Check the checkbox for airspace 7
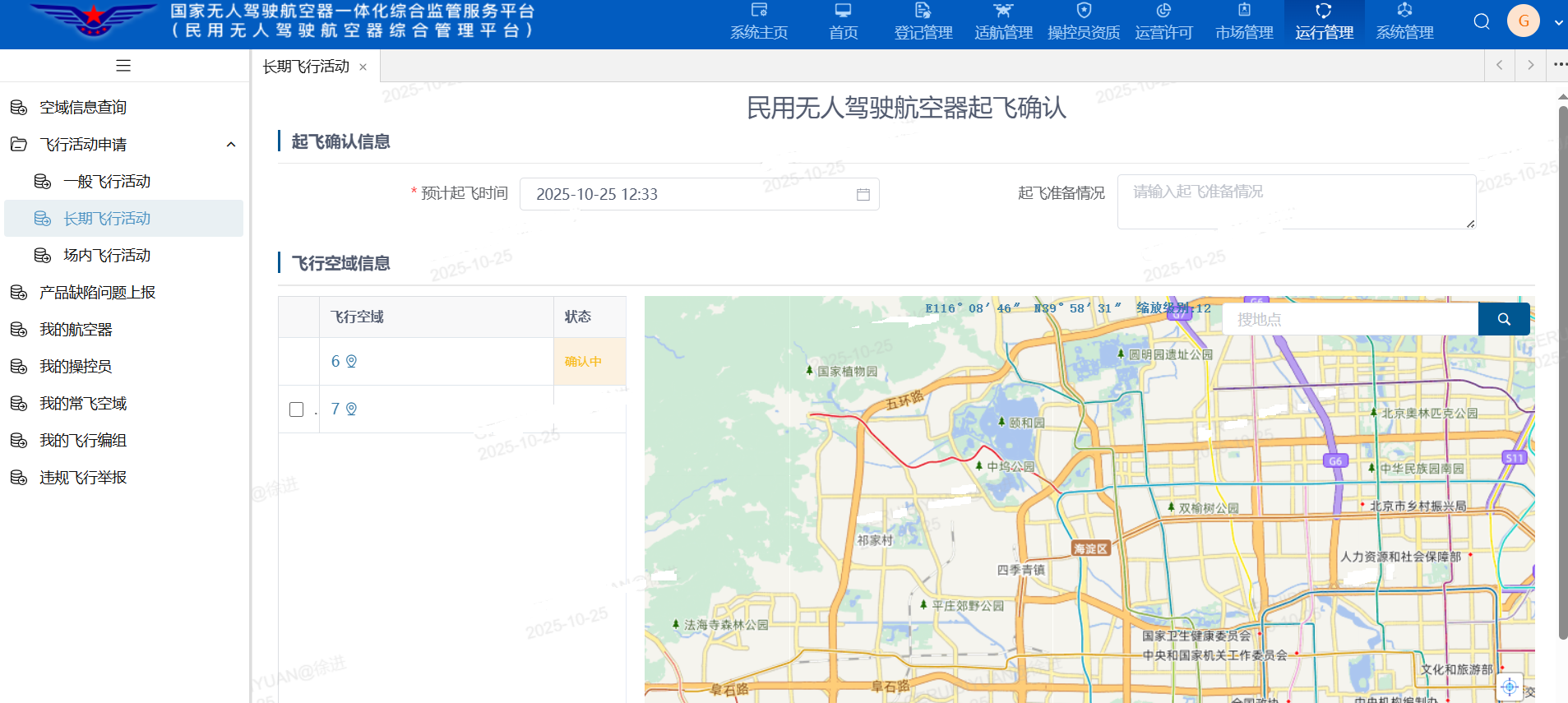Image resolution: width=1568 pixels, height=703 pixels. tap(297, 409)
